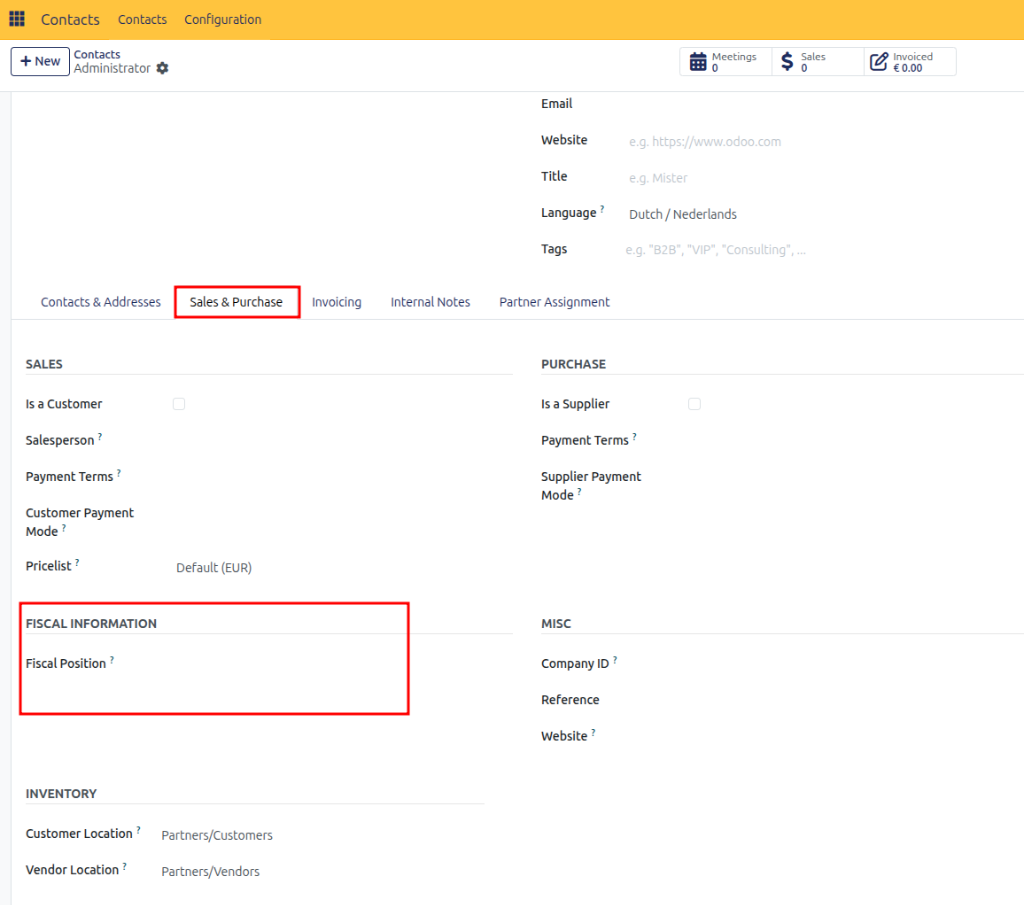The width and height of the screenshot is (1024, 905).
Task: Show help tooltip for Customer Payment Mode
Action: click(x=64, y=528)
